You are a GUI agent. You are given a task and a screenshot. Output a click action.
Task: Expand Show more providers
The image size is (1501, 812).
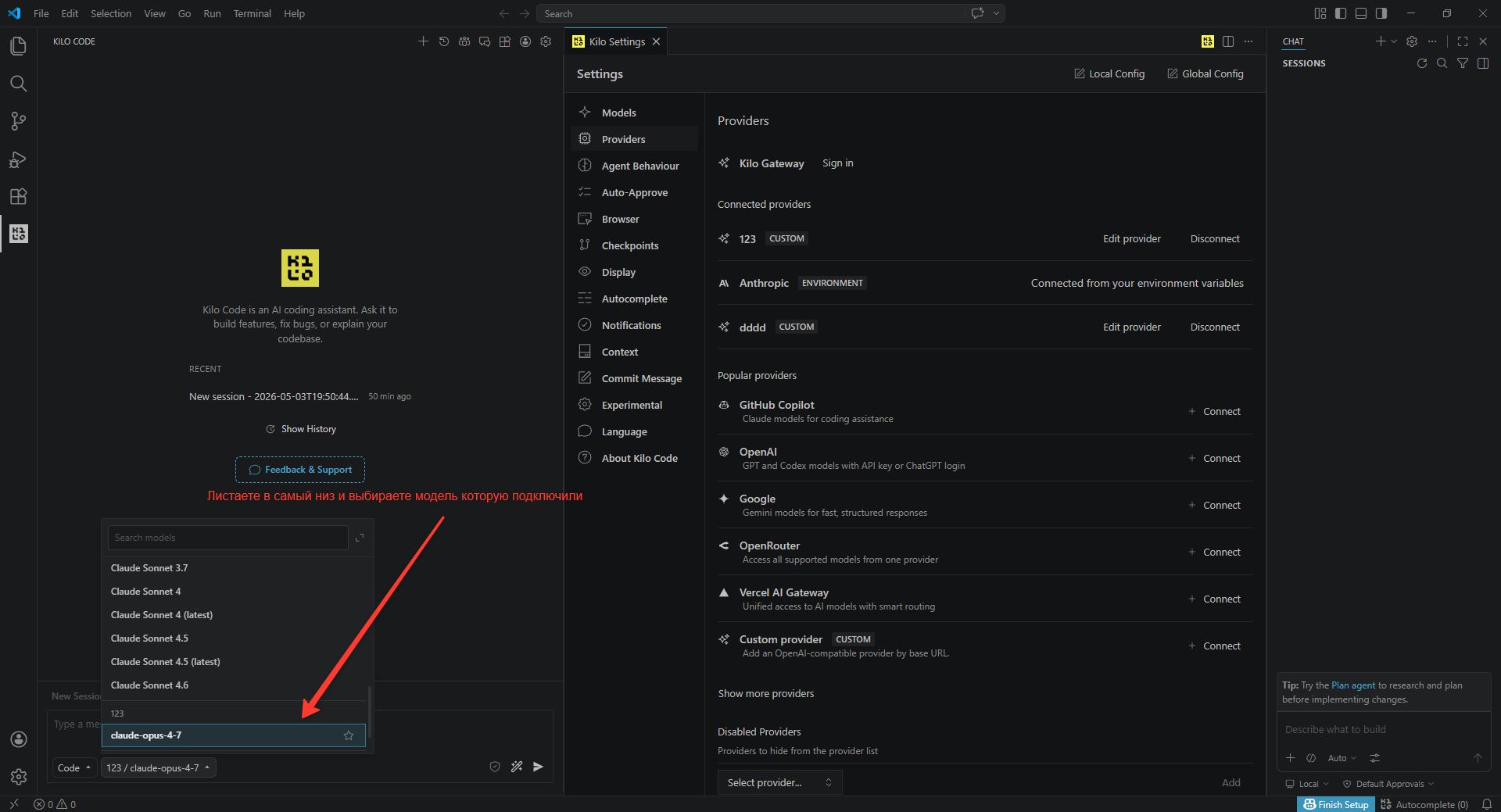point(766,693)
